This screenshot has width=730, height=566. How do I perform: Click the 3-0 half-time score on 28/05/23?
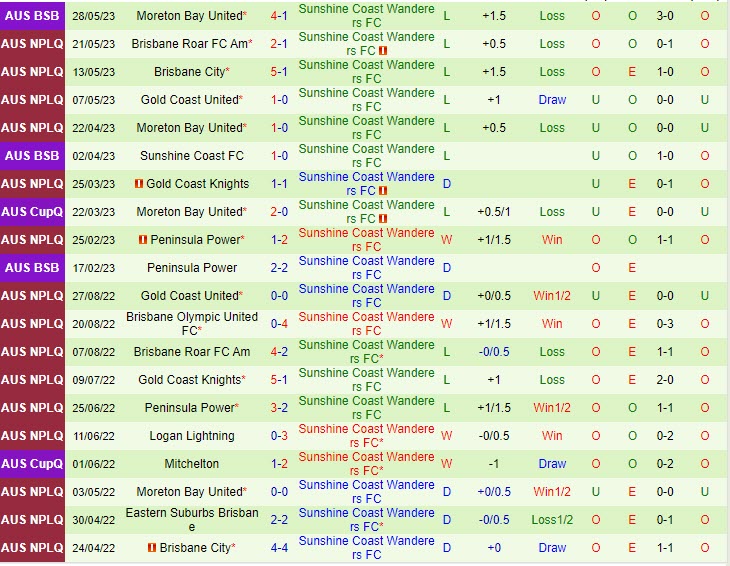(664, 16)
